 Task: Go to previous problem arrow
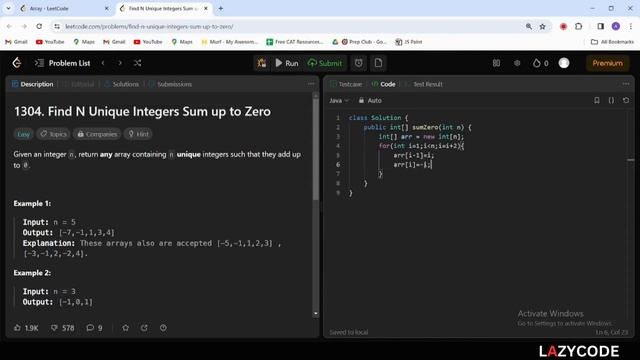pyautogui.click(x=103, y=63)
